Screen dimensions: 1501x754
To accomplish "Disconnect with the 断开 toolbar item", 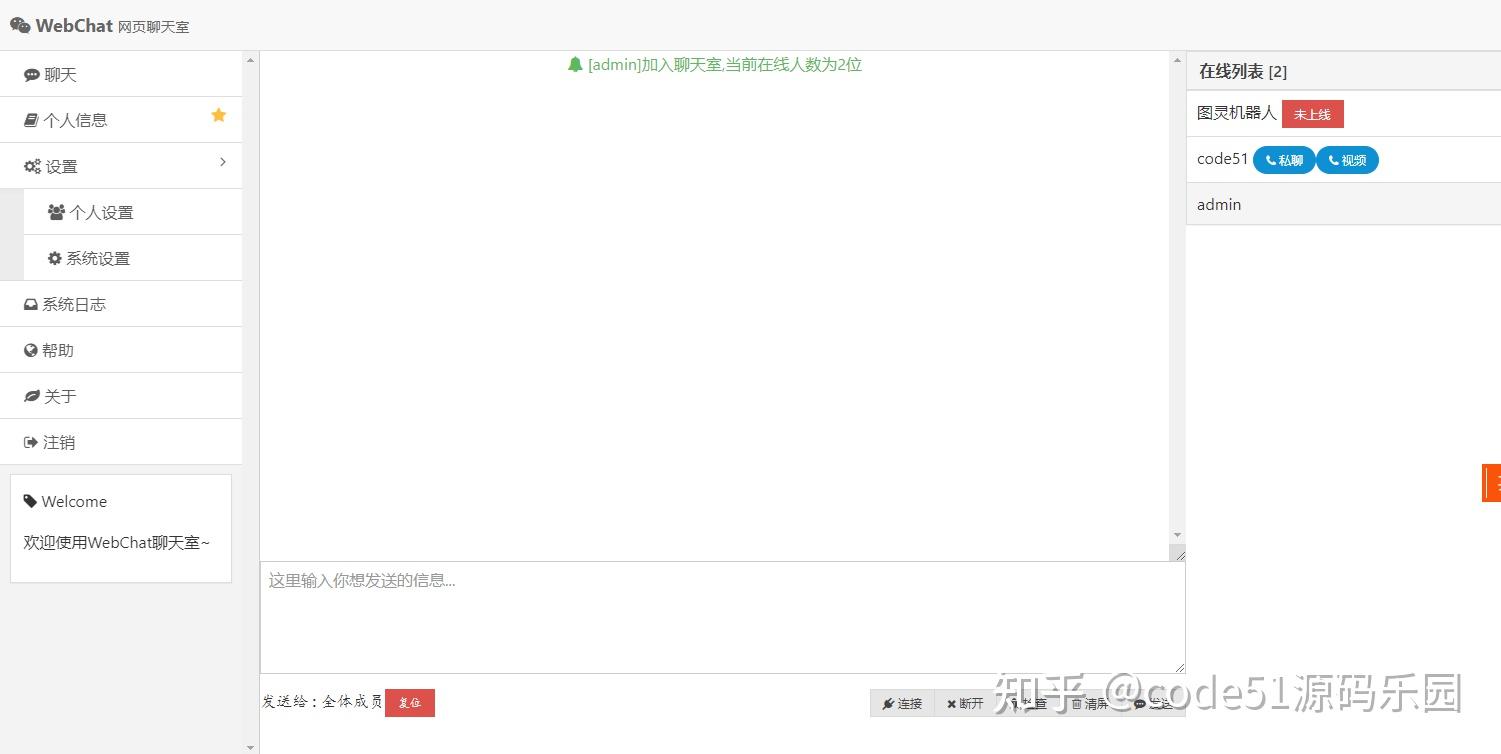I will pyautogui.click(x=963, y=703).
